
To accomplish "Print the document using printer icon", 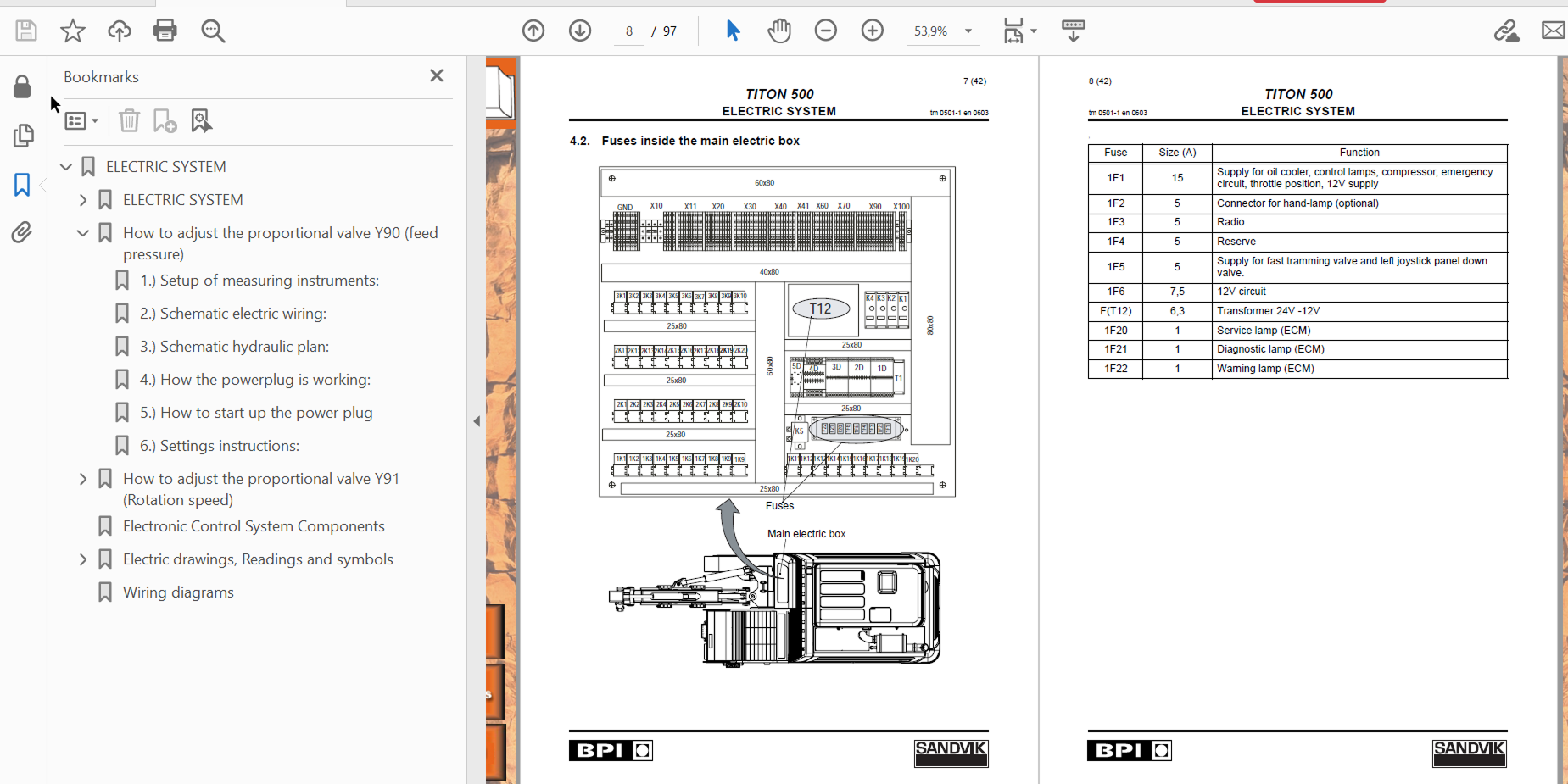I will point(165,31).
